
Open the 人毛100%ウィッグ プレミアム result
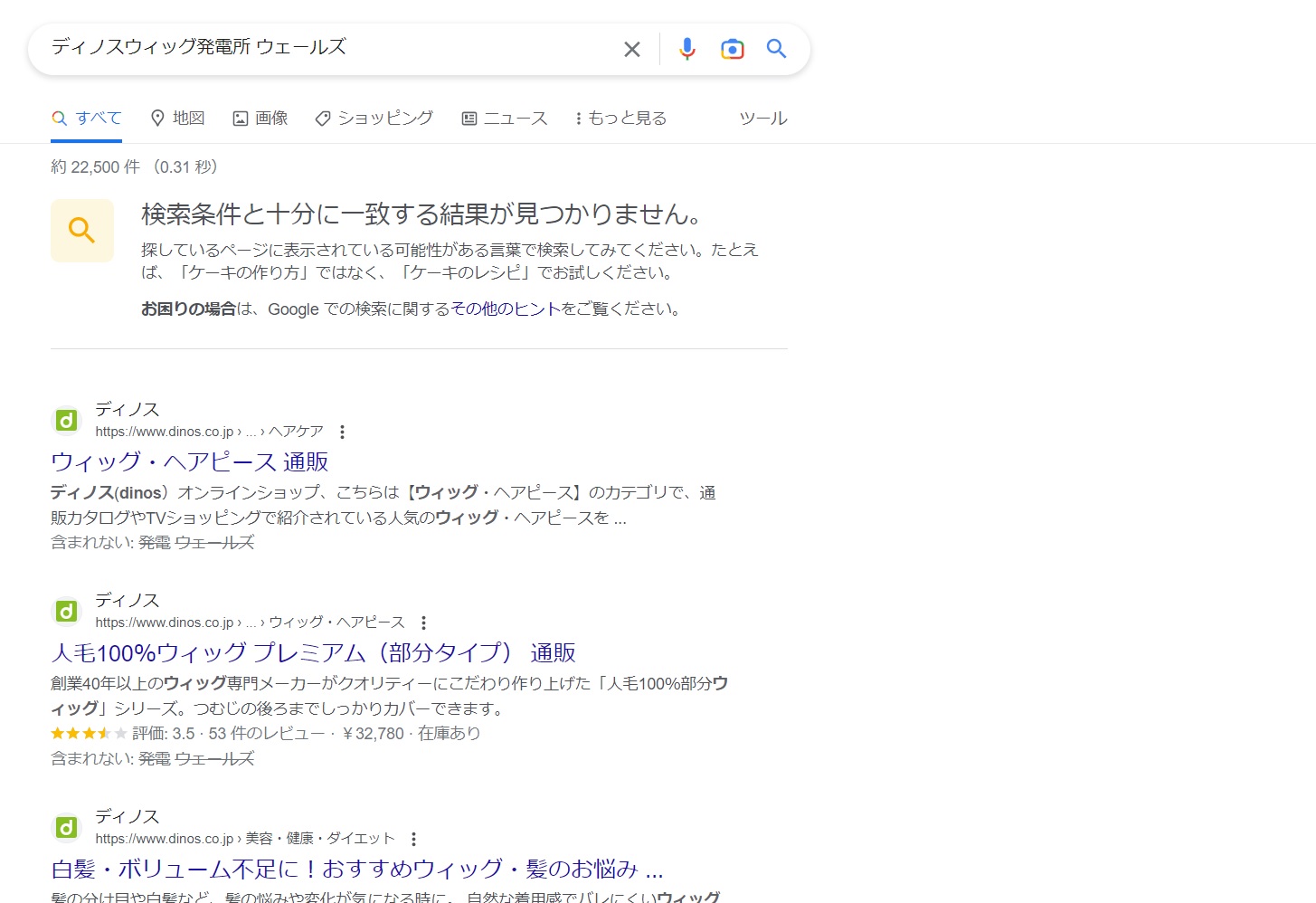[313, 653]
